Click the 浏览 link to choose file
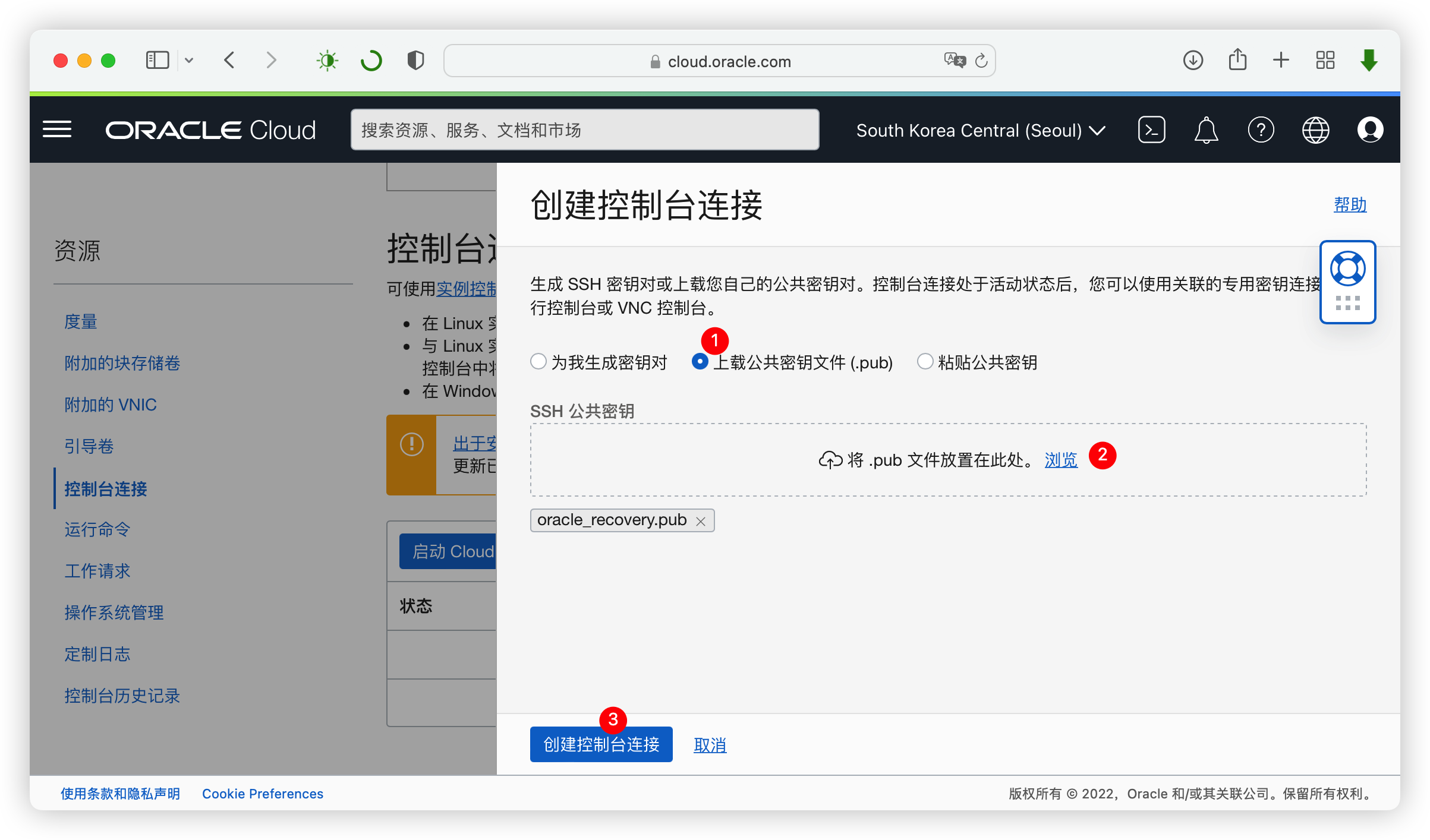This screenshot has width=1430, height=840. tap(1061, 460)
